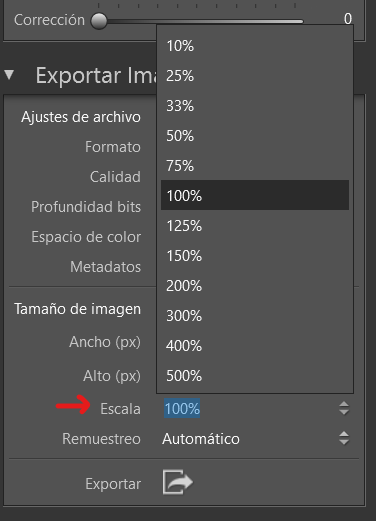Select 25% scale option
Viewport: 376px width, 521px height.
click(x=255, y=76)
